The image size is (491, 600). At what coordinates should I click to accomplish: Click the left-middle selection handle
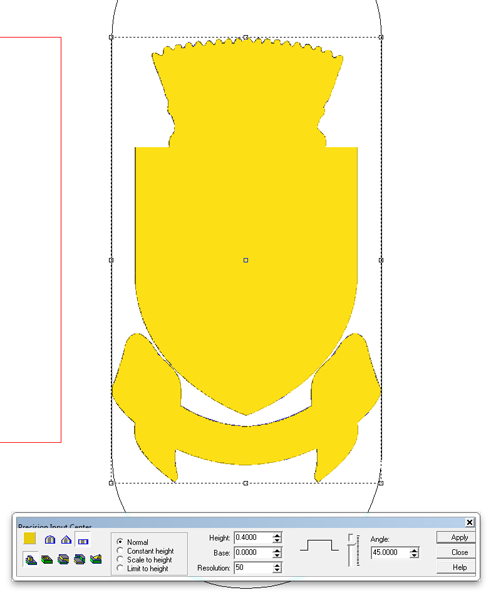click(111, 260)
